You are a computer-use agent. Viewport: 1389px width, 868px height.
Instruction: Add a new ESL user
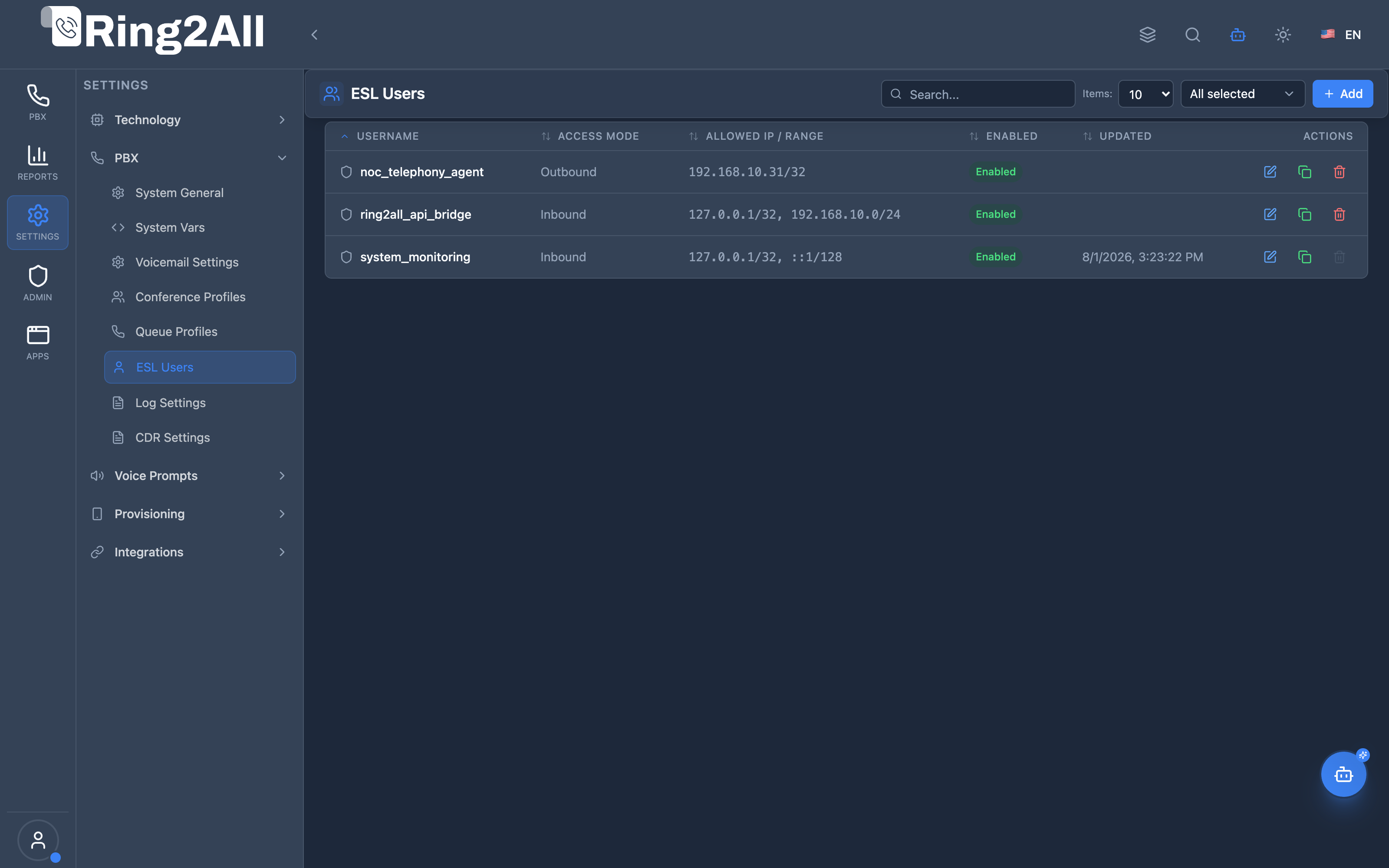pyautogui.click(x=1343, y=94)
